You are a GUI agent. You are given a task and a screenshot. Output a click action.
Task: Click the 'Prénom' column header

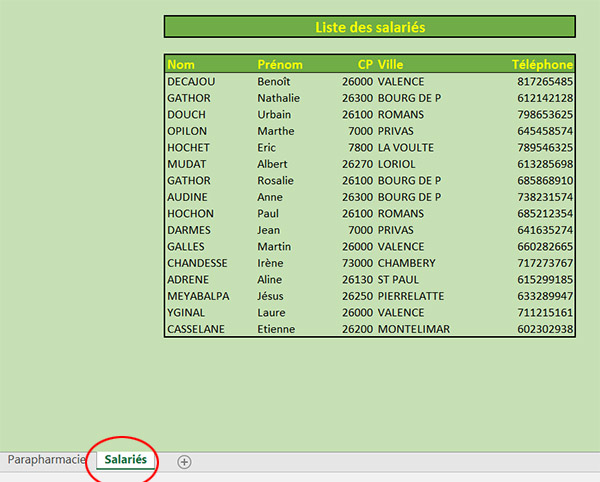point(280,65)
